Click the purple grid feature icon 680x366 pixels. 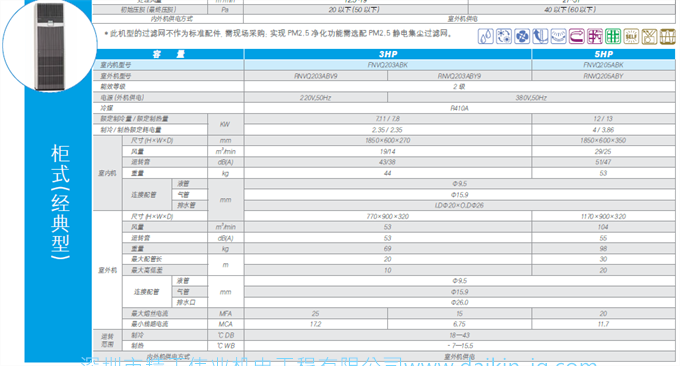(x=595, y=36)
